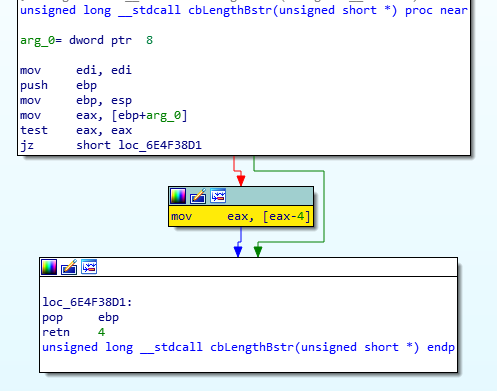Click the edit pencil icon on the loc_6E4F38D1 node
This screenshot has width=497, height=391.
[x=69, y=267]
